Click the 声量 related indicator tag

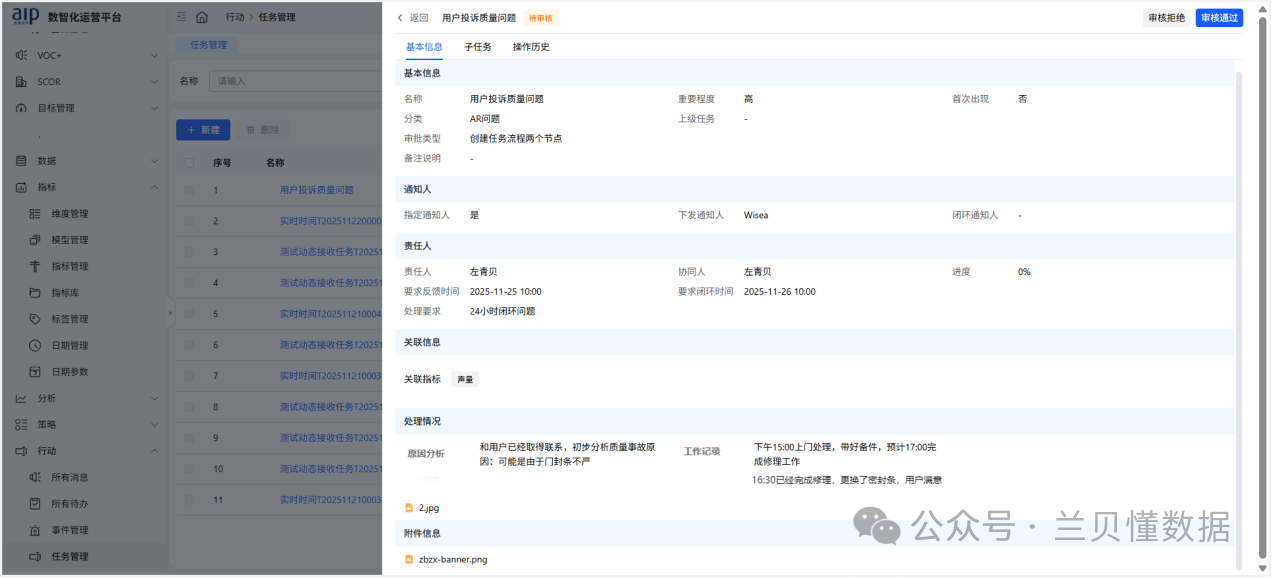[x=465, y=380]
